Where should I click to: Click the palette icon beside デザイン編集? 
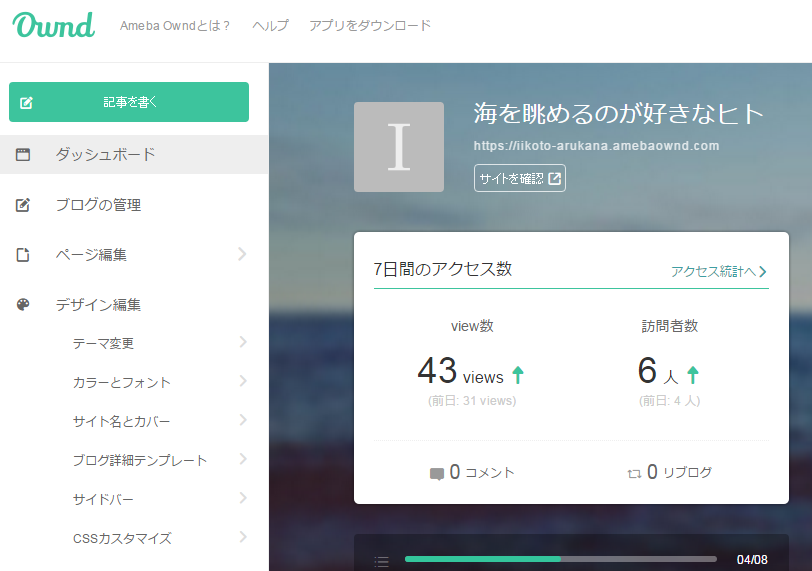pos(23,304)
